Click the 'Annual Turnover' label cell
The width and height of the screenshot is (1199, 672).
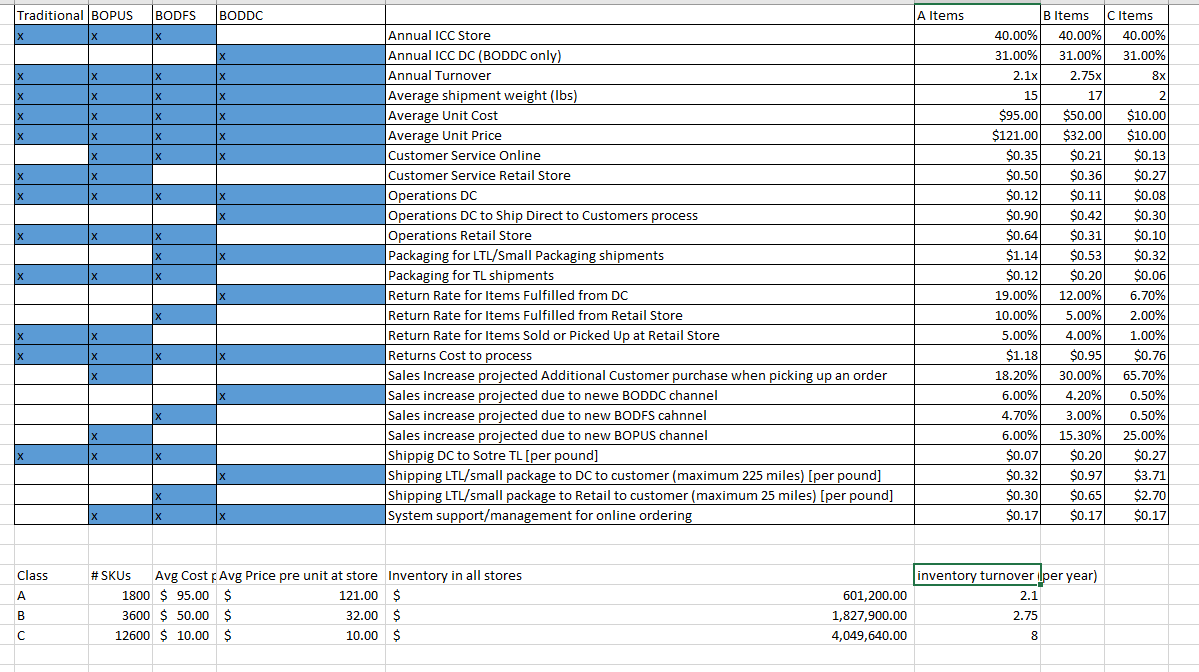tap(650, 75)
